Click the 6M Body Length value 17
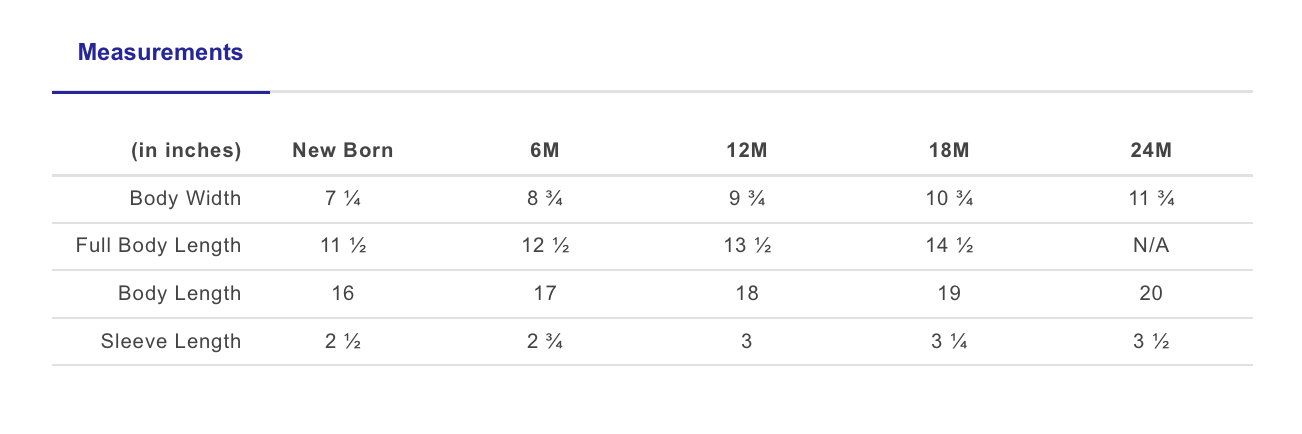 click(x=545, y=293)
